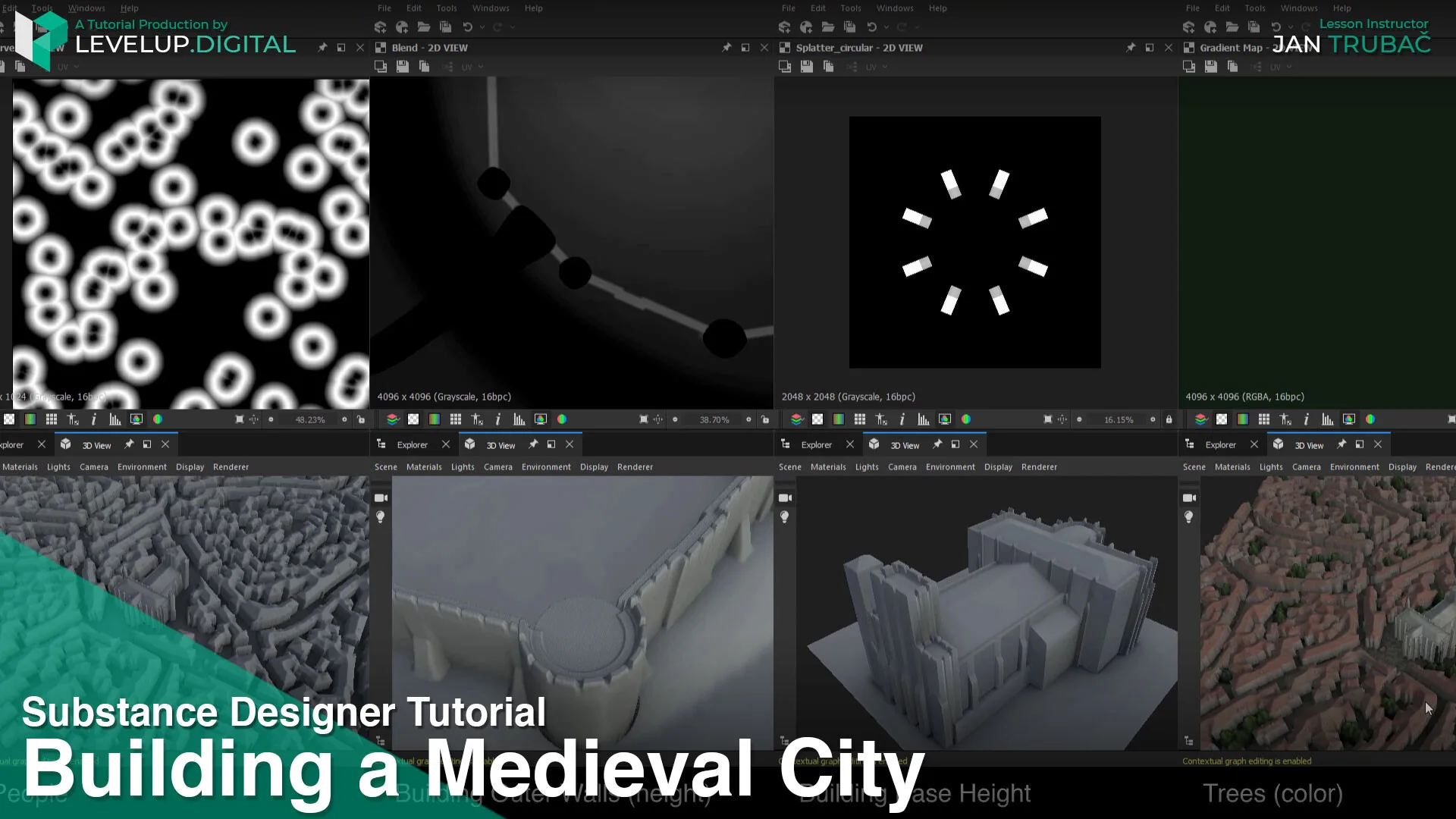Select the grid display icon in the Blend 2D view

click(x=456, y=419)
